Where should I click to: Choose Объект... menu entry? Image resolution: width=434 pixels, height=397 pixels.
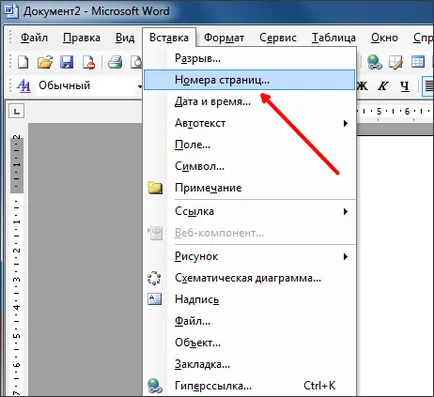click(249, 342)
